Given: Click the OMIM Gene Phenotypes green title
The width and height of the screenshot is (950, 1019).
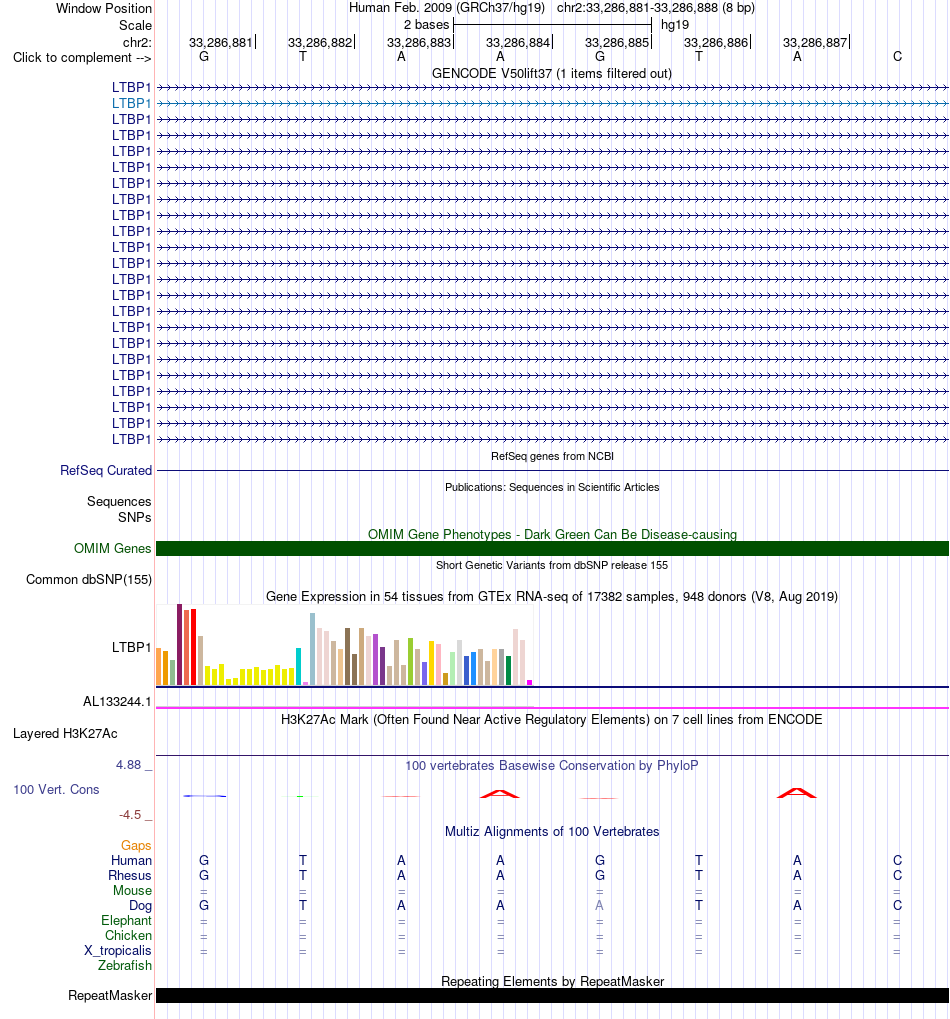Looking at the screenshot, I should [552, 534].
